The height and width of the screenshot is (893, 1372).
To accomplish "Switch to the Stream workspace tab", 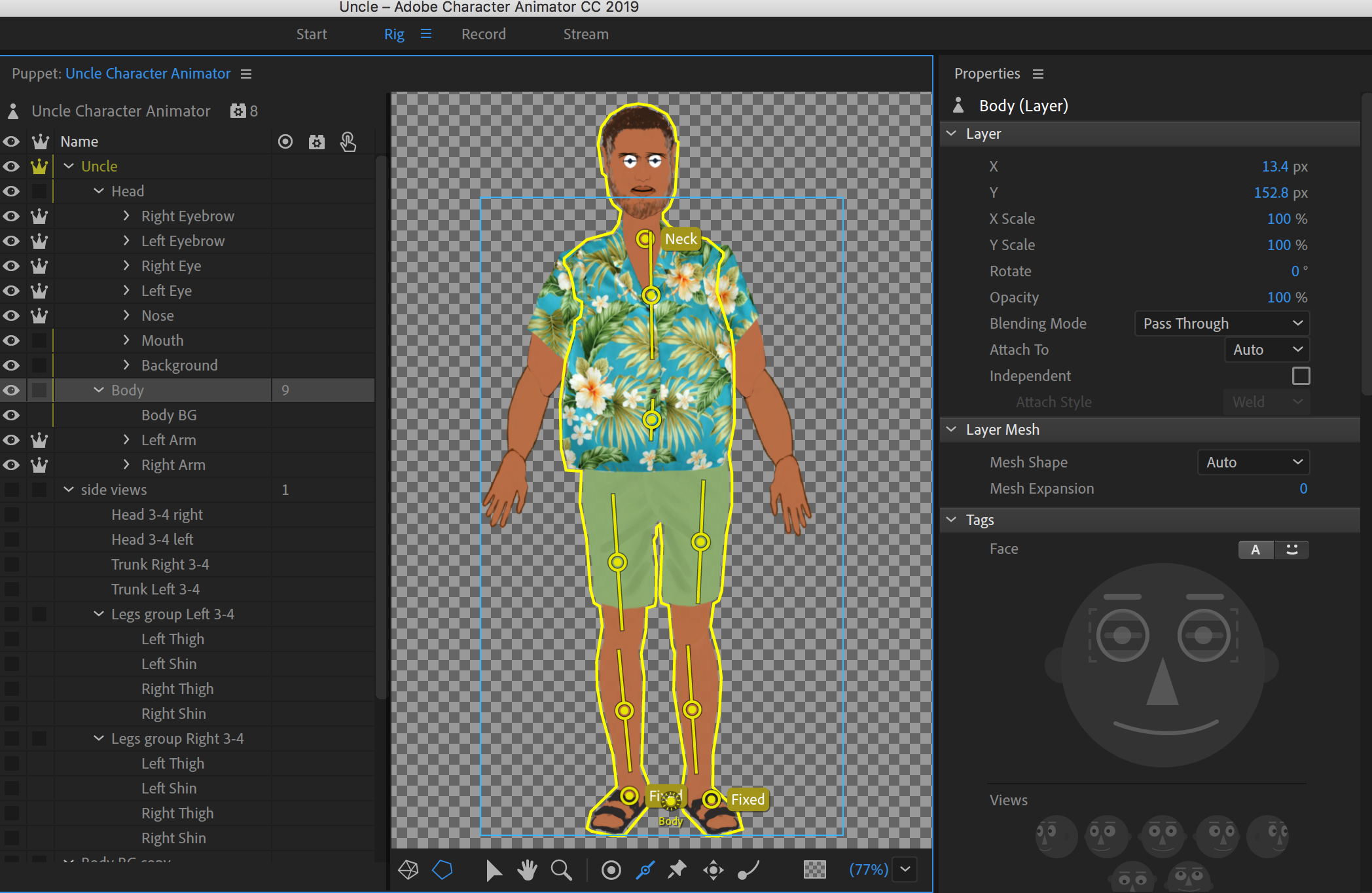I will (x=586, y=34).
